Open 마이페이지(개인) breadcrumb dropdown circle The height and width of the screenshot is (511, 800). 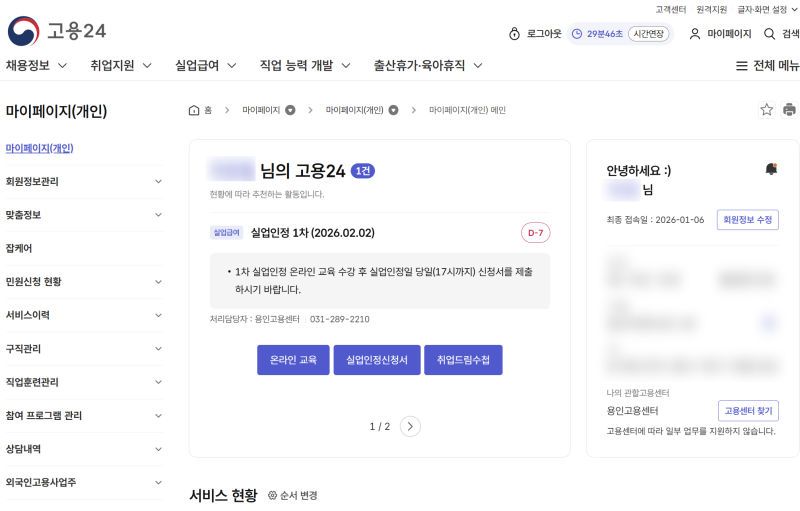coord(393,110)
